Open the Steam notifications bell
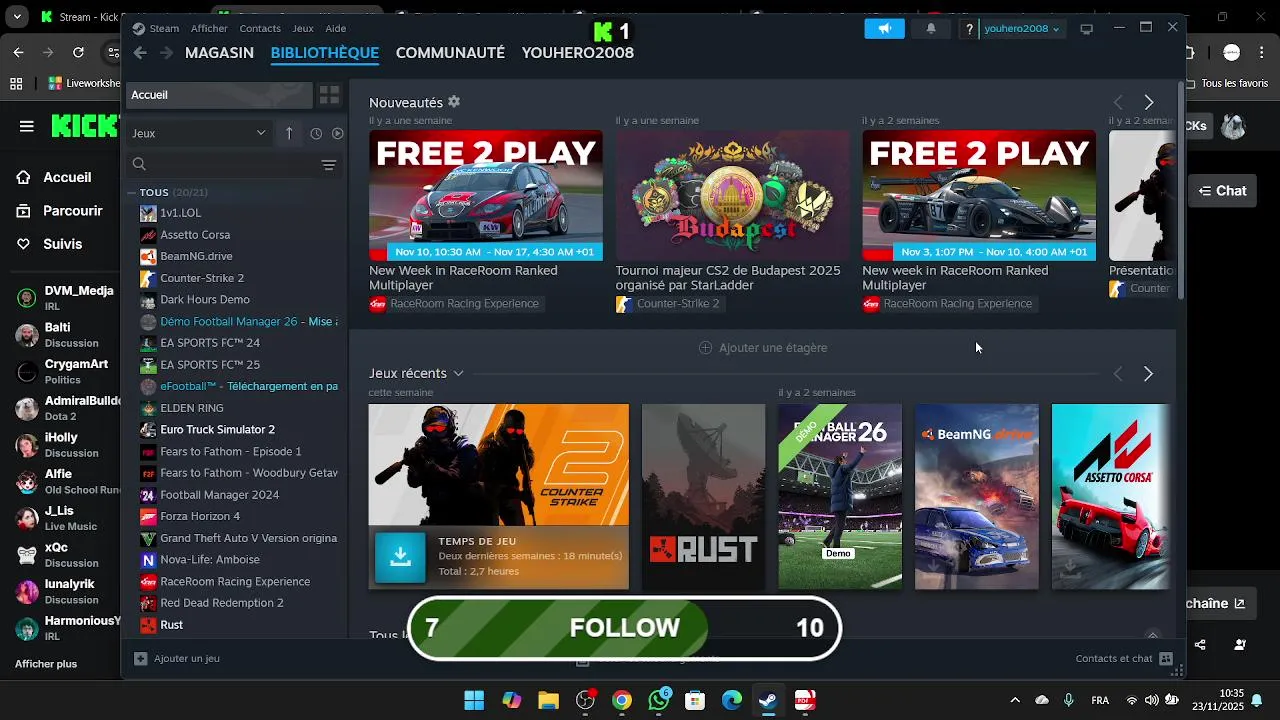1280x720 pixels. point(931,29)
